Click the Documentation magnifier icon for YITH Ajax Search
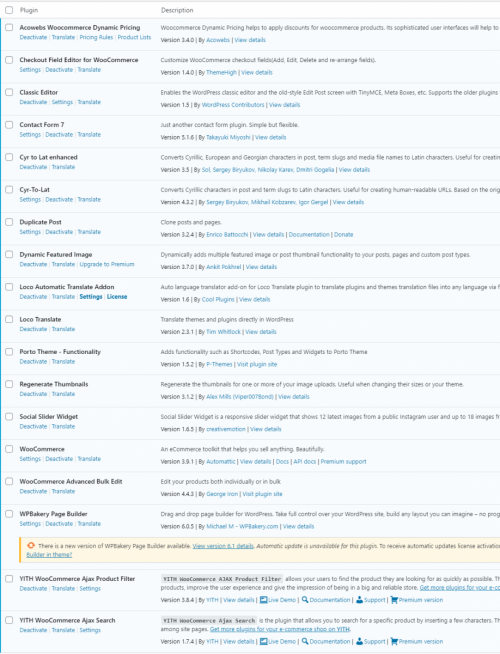The image size is (500, 654). (x=305, y=641)
